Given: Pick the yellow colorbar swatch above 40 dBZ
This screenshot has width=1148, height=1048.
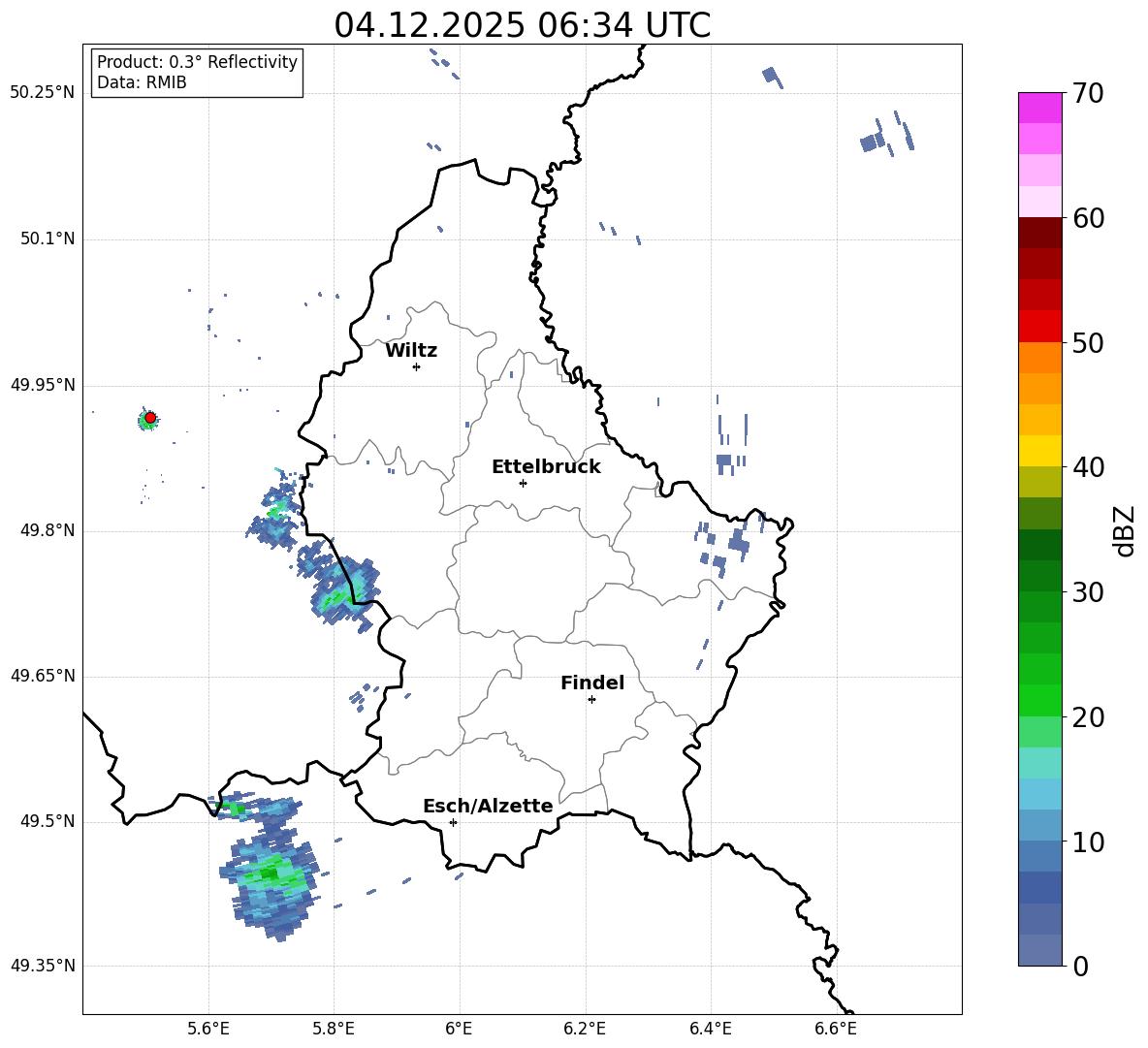Looking at the screenshot, I should tap(1040, 452).
